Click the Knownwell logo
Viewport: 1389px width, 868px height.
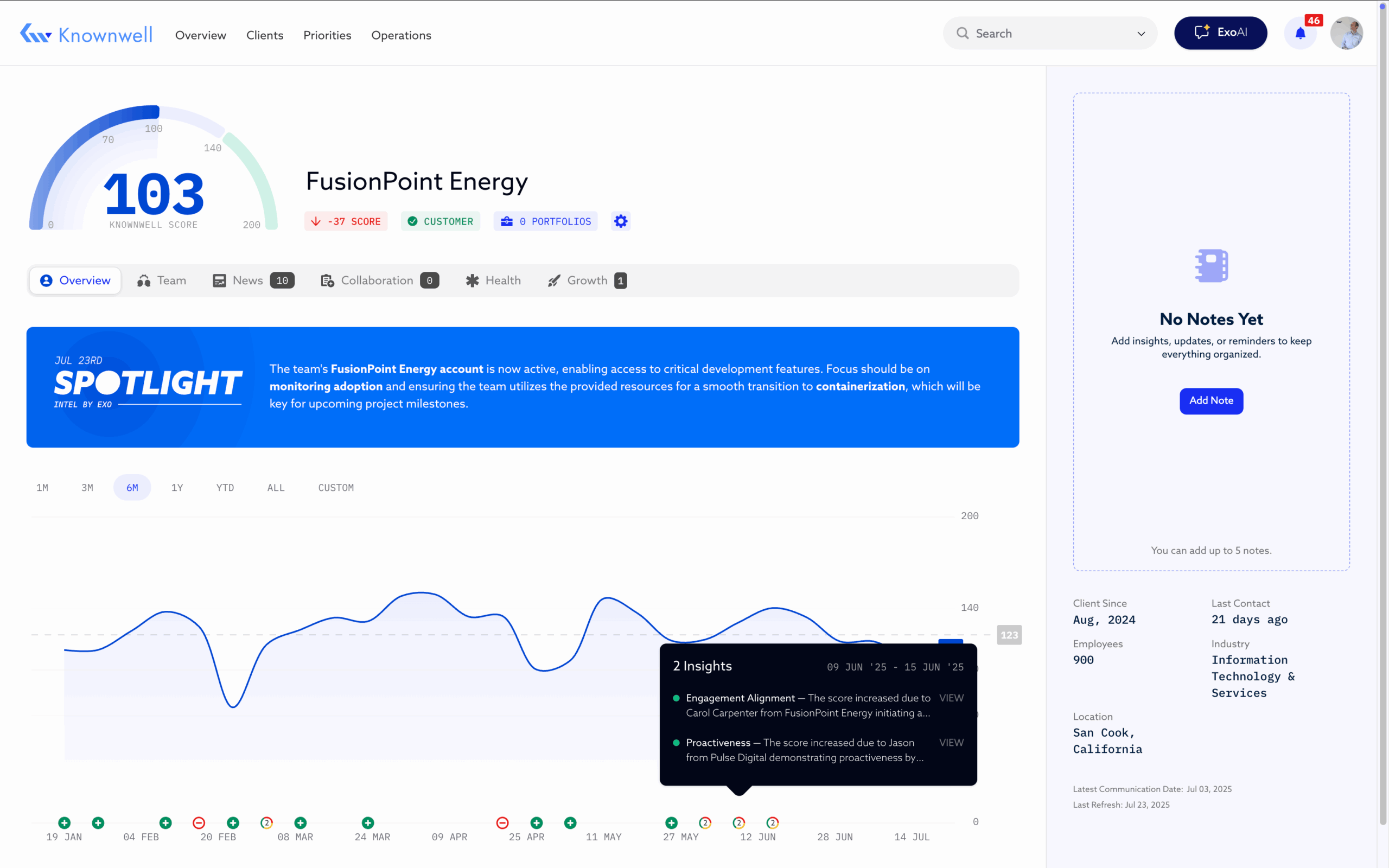pyautogui.click(x=86, y=33)
